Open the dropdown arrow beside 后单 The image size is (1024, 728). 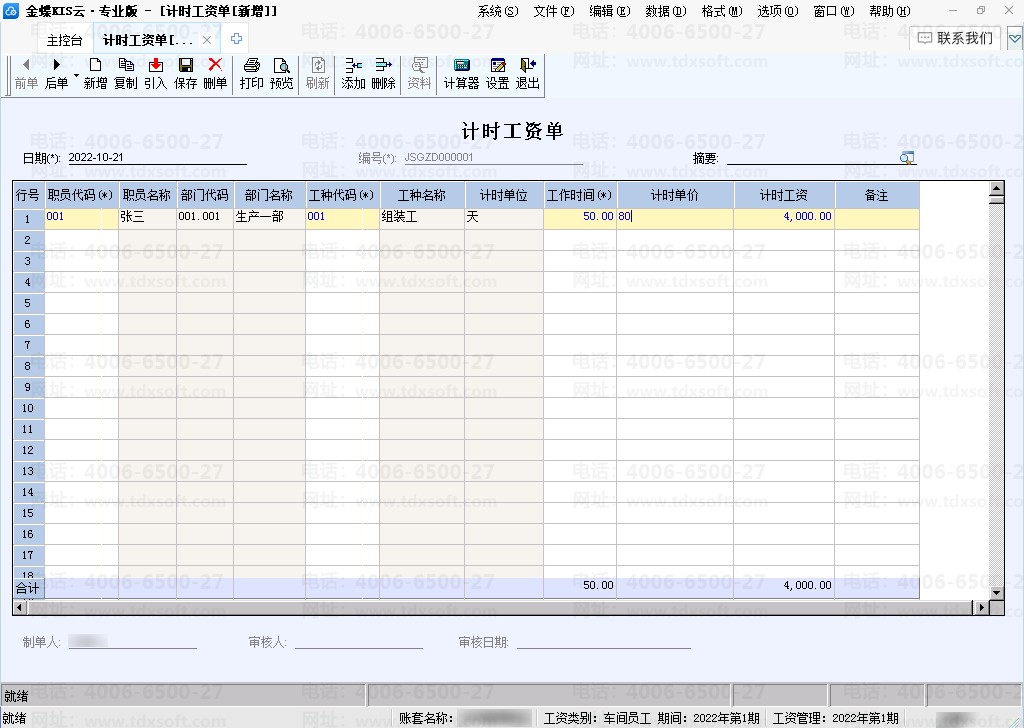[76, 75]
